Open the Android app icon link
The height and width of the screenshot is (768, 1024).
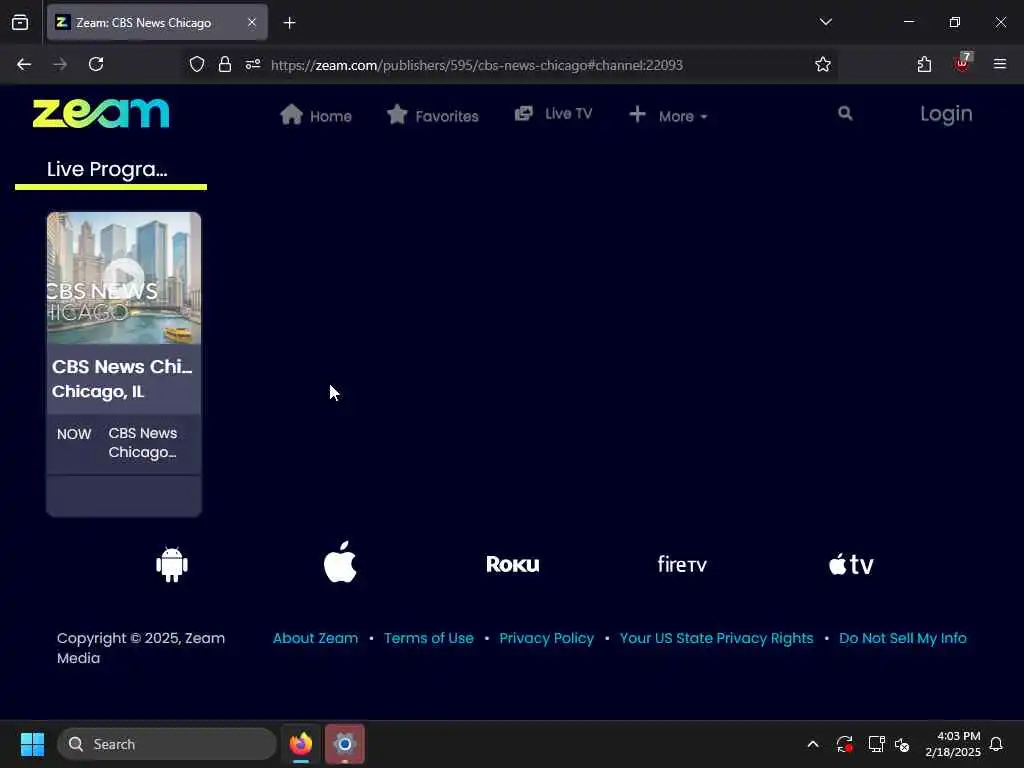click(172, 564)
